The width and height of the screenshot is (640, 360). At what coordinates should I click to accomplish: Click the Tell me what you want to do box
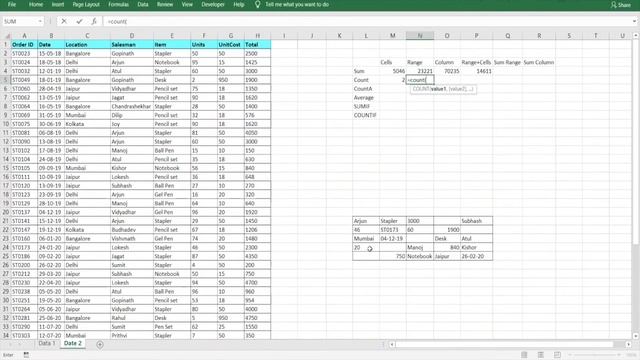(297, 4)
